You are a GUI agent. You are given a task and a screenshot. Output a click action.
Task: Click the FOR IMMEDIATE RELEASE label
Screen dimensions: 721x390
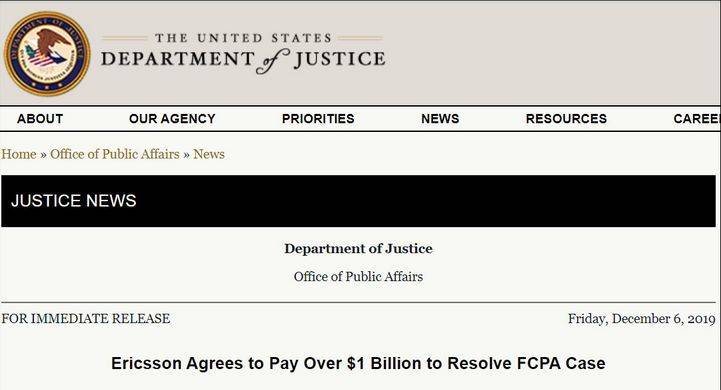coord(86,319)
